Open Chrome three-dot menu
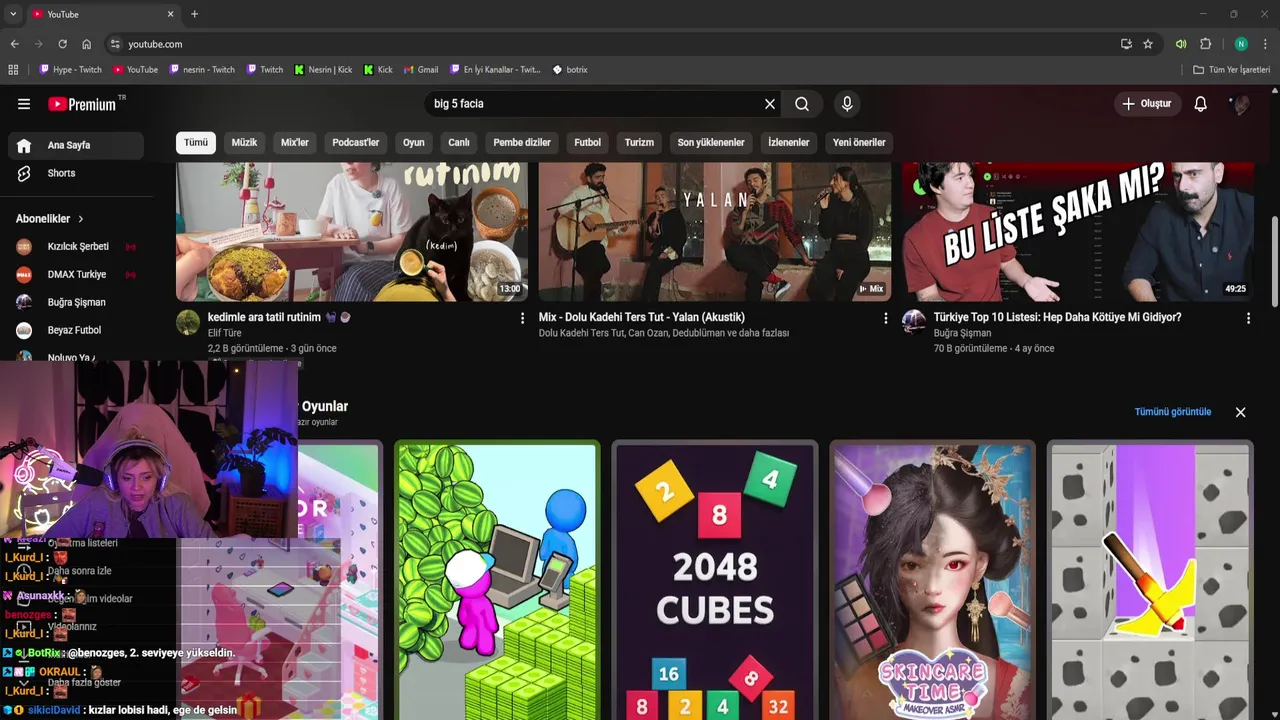 (1265, 44)
